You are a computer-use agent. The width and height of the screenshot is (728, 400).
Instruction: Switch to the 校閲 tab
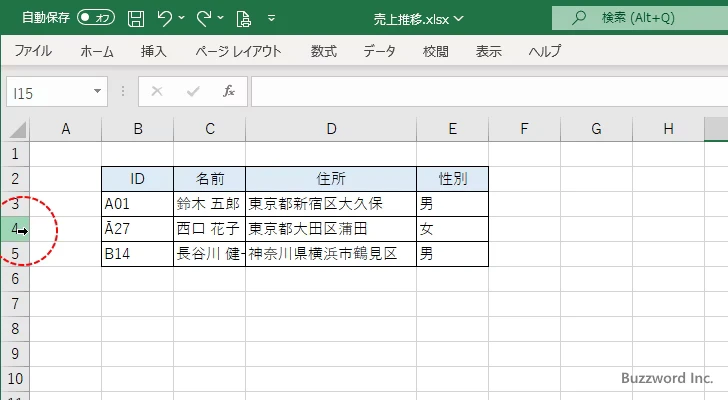click(x=436, y=51)
